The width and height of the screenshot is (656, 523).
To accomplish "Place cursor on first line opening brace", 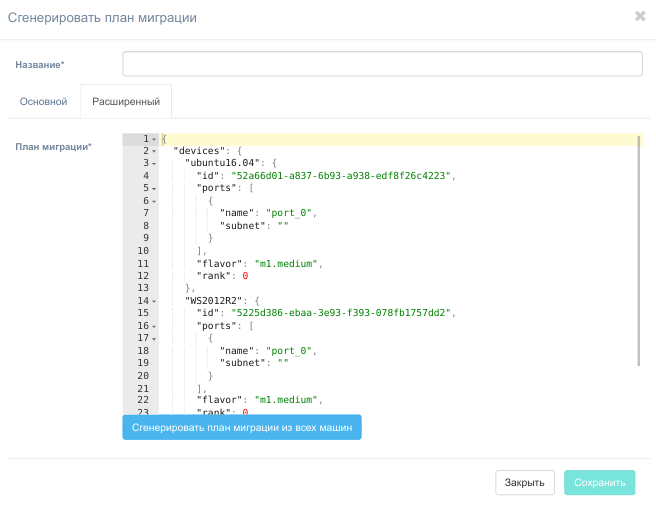I will coord(164,139).
